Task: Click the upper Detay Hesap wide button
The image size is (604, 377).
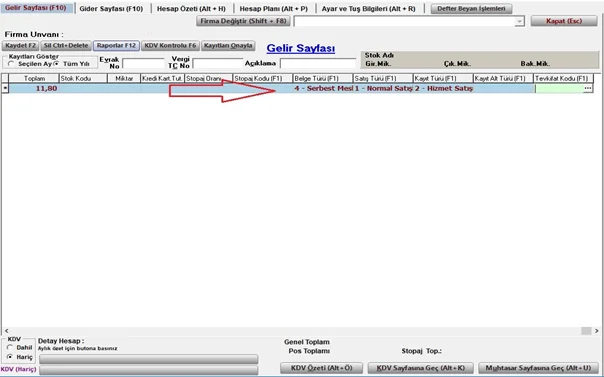Action: click(x=148, y=359)
